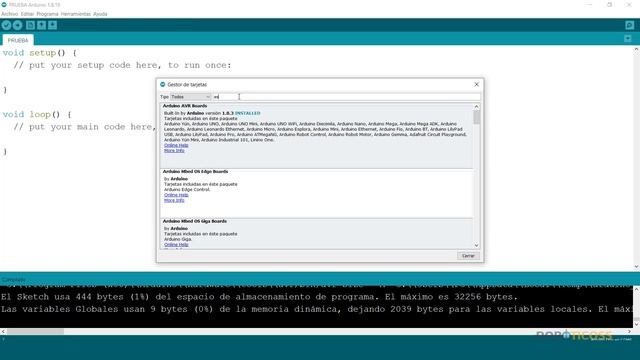The width and height of the screenshot is (640, 360).
Task: Click the console scroll-left arrow
Action: pyautogui.click(x=3, y=331)
